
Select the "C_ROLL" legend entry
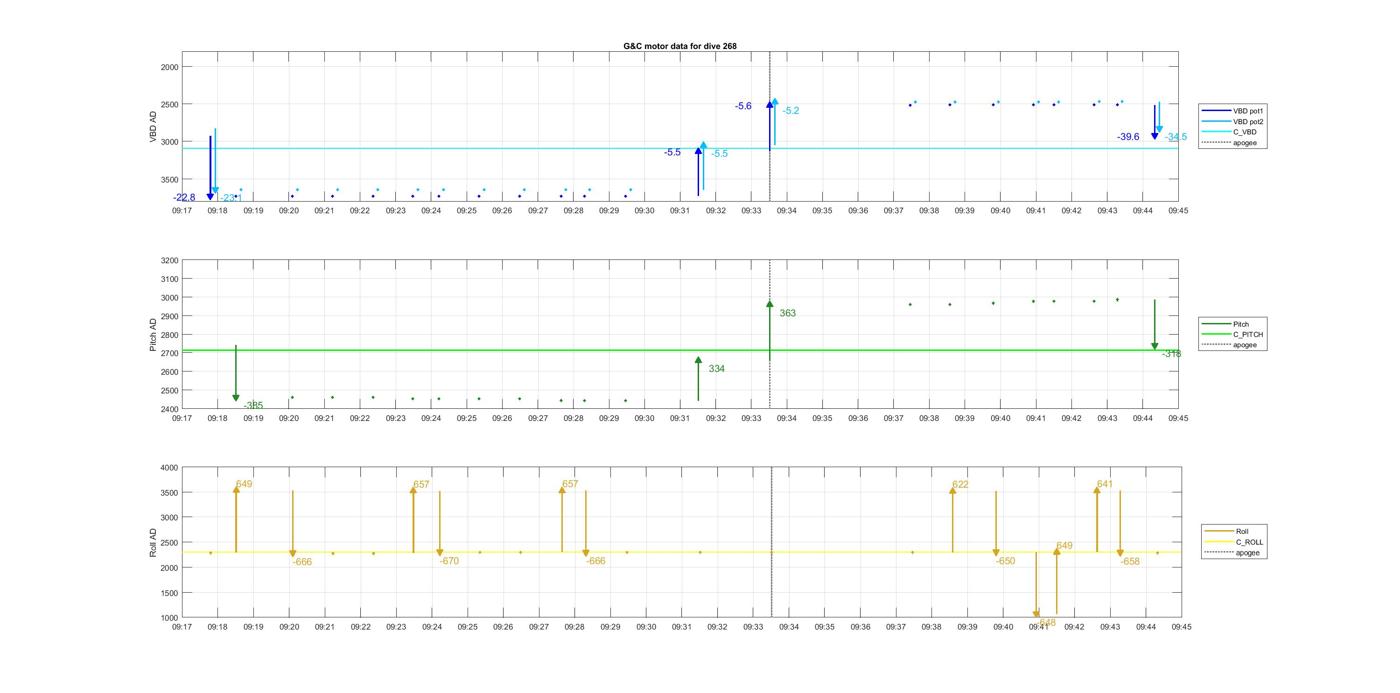coord(1235,542)
